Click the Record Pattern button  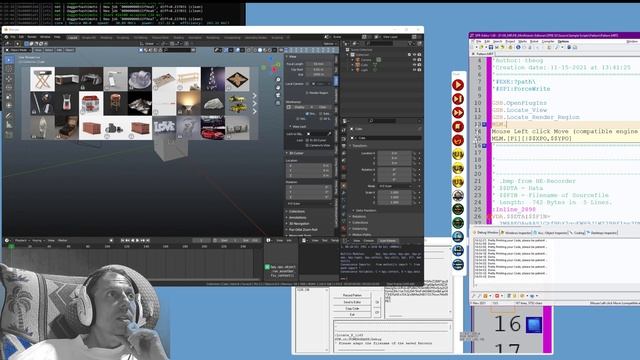(x=352, y=295)
